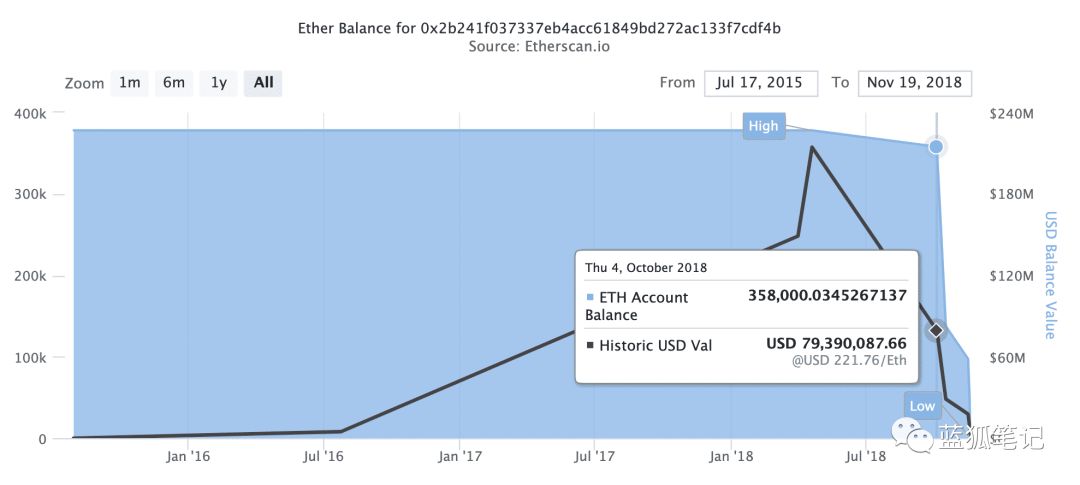
Task: Click the Ether Balance chart title
Action: tap(539, 29)
